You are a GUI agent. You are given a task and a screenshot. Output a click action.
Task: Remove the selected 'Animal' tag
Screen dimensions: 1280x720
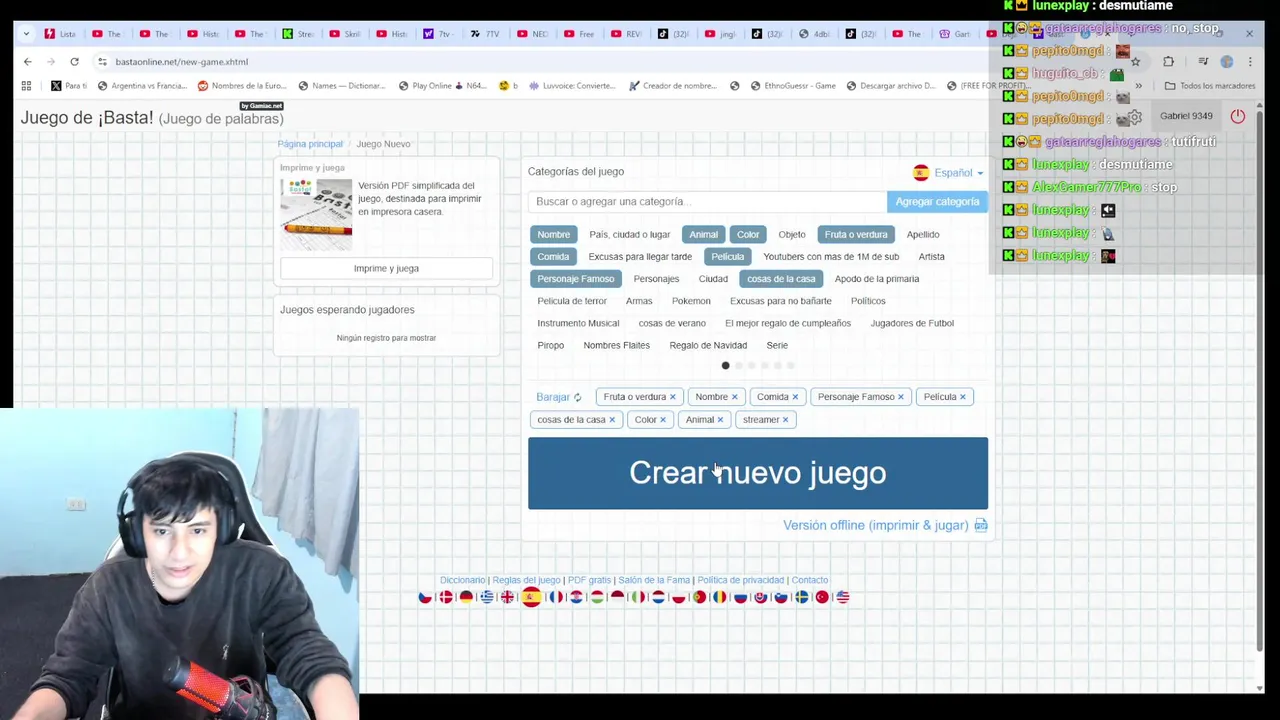[x=720, y=420]
